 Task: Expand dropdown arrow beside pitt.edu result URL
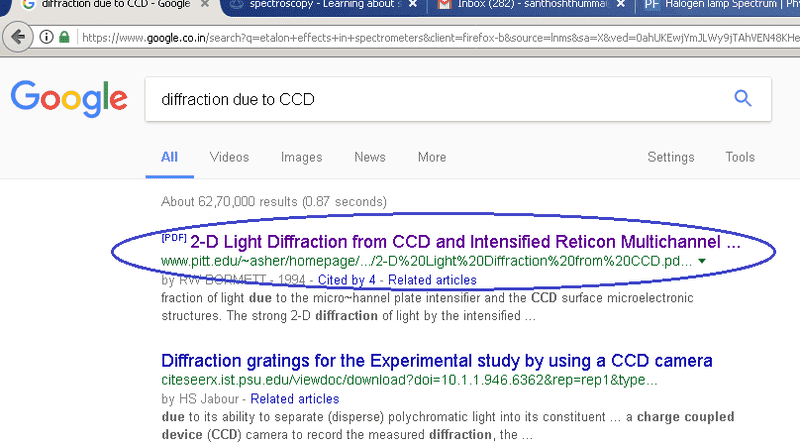(x=702, y=261)
